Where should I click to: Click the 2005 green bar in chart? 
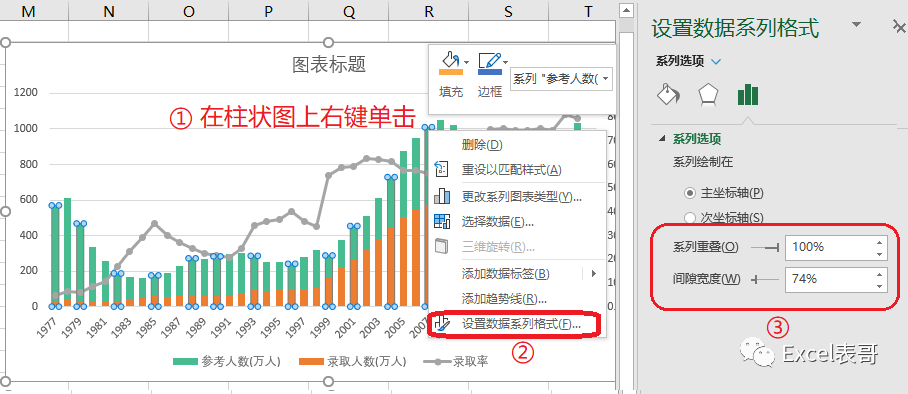click(x=404, y=184)
